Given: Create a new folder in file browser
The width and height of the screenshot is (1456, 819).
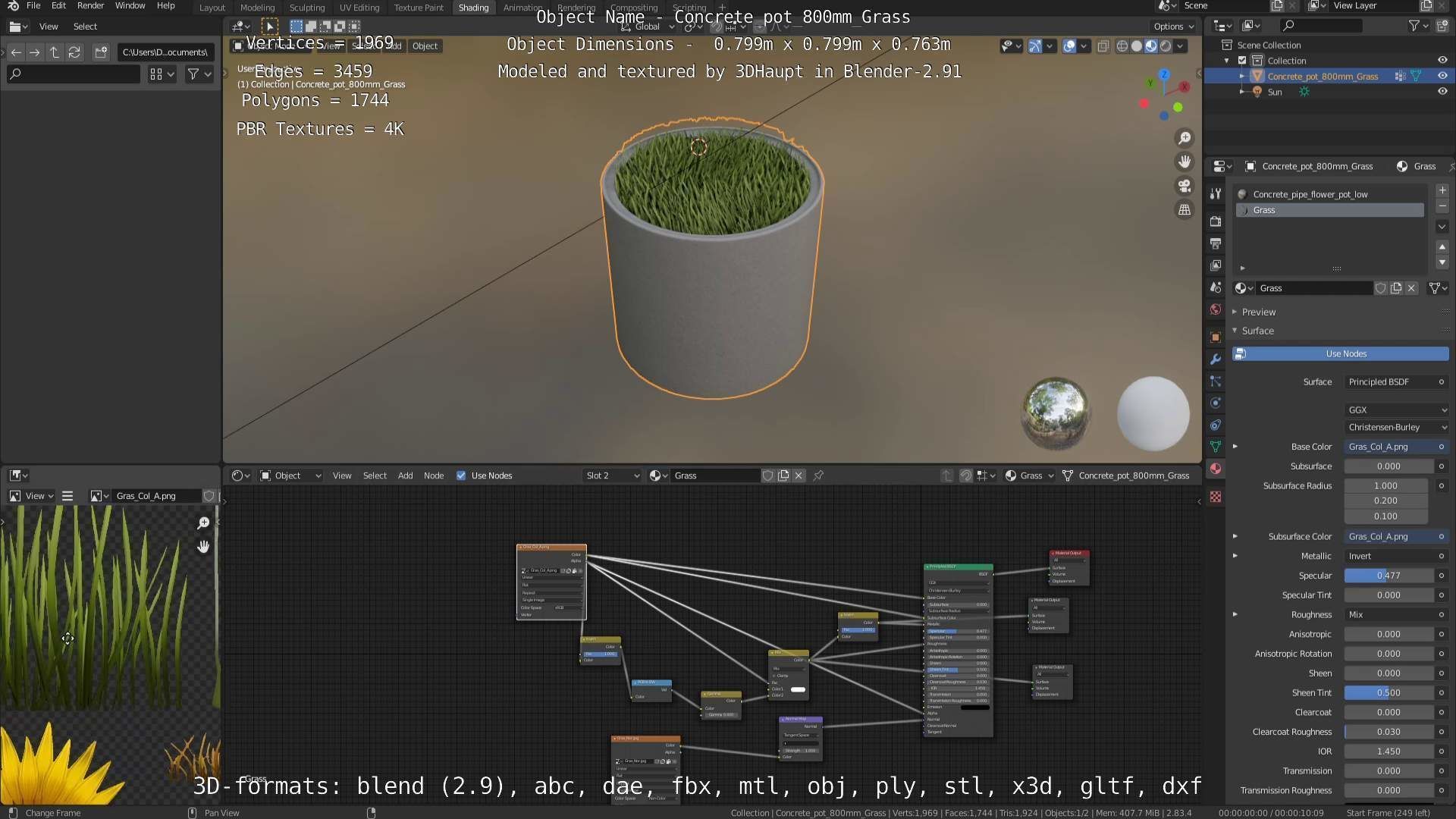Looking at the screenshot, I should [x=101, y=52].
